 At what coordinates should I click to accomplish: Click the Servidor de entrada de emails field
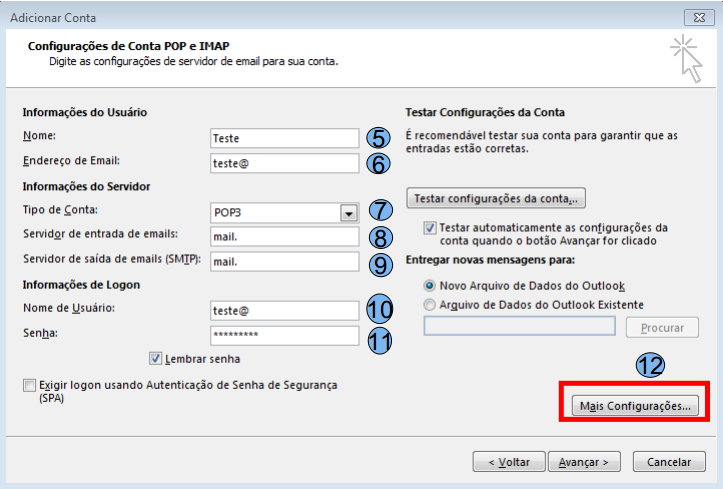coord(284,237)
